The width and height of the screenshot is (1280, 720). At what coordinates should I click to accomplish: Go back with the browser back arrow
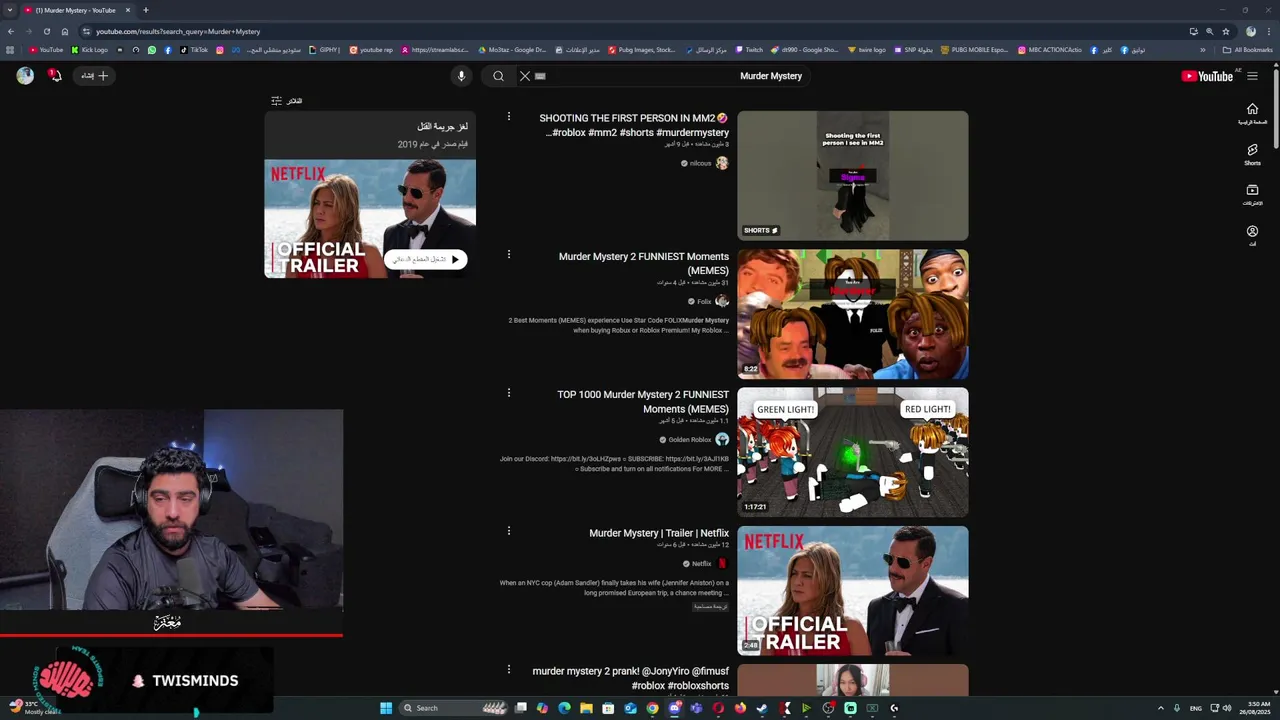pyautogui.click(x=11, y=31)
